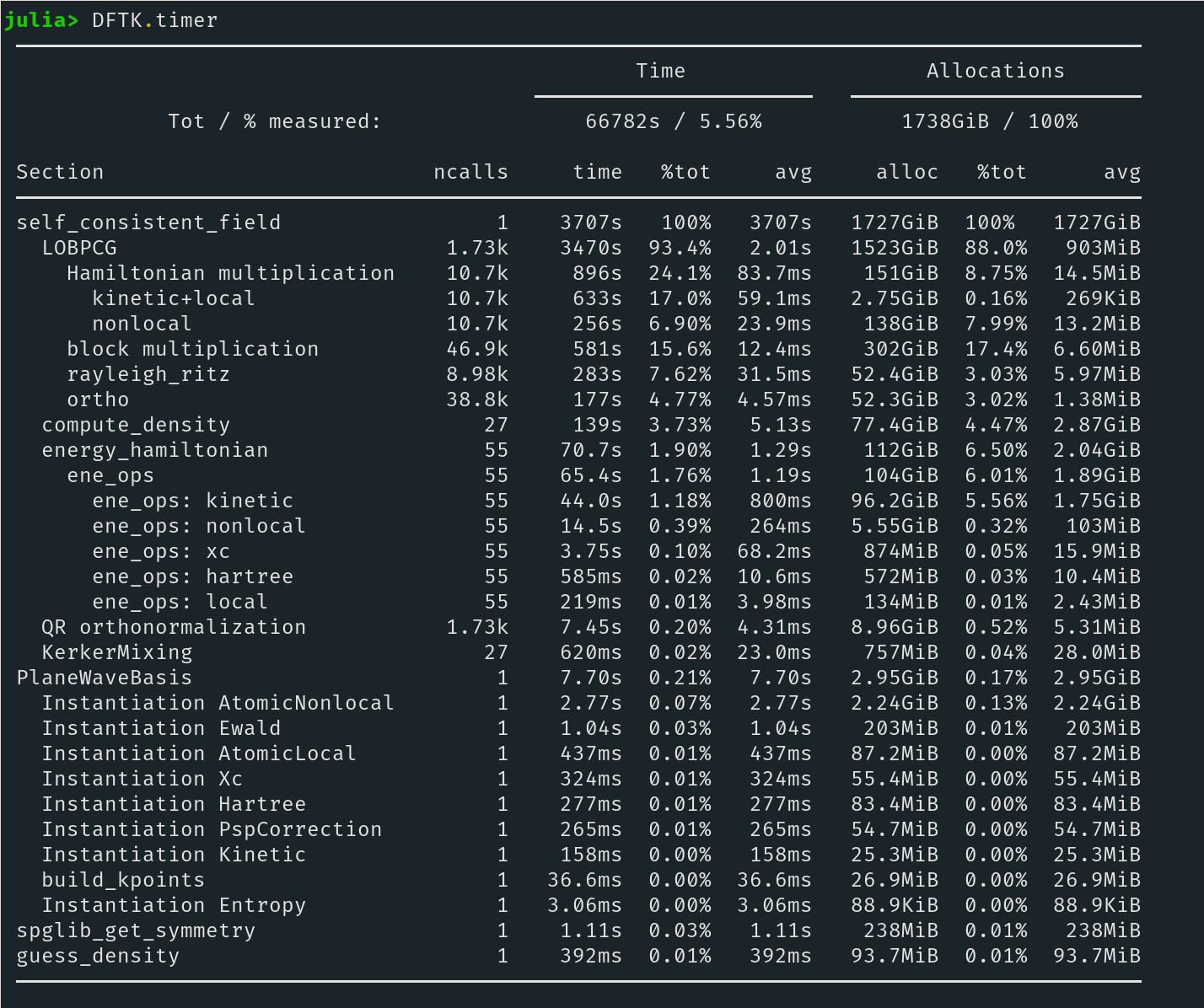The height and width of the screenshot is (1008, 1204).
Task: Click the 392ms time for guess_density
Action: click(x=591, y=956)
